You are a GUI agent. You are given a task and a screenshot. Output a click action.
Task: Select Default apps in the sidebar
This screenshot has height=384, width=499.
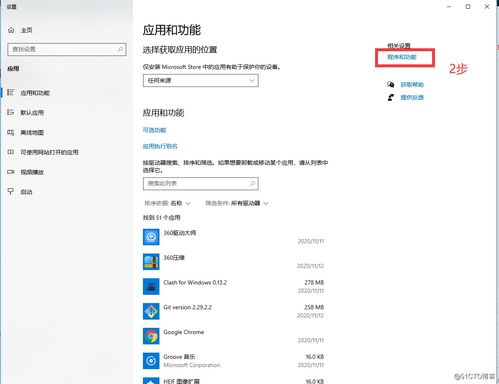[x=32, y=113]
